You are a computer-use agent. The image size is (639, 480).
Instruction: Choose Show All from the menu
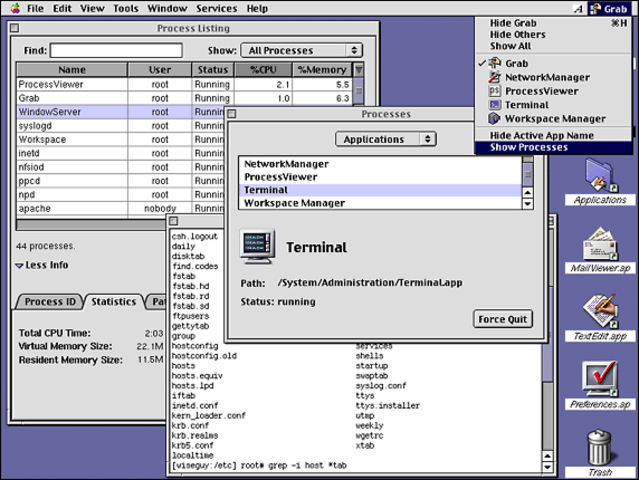coord(553,46)
